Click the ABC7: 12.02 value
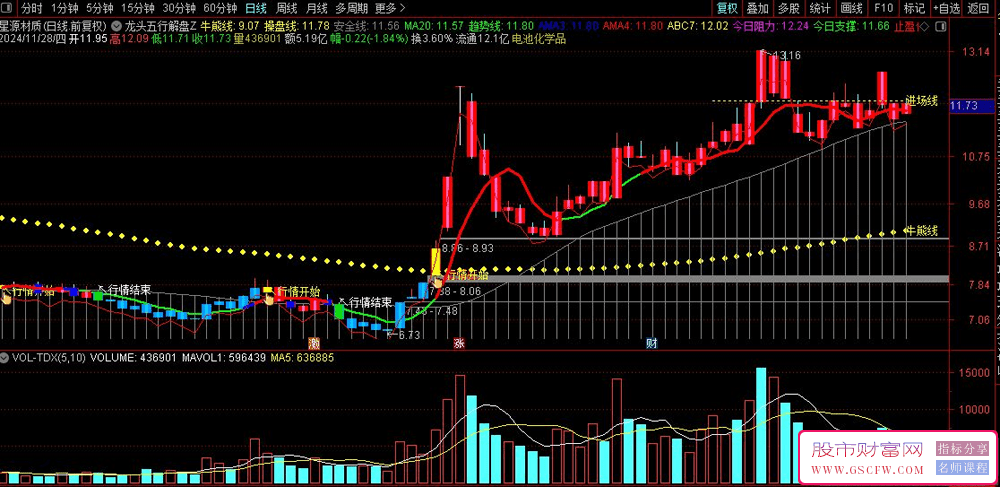This screenshot has height=487, width=1000. pos(697,27)
